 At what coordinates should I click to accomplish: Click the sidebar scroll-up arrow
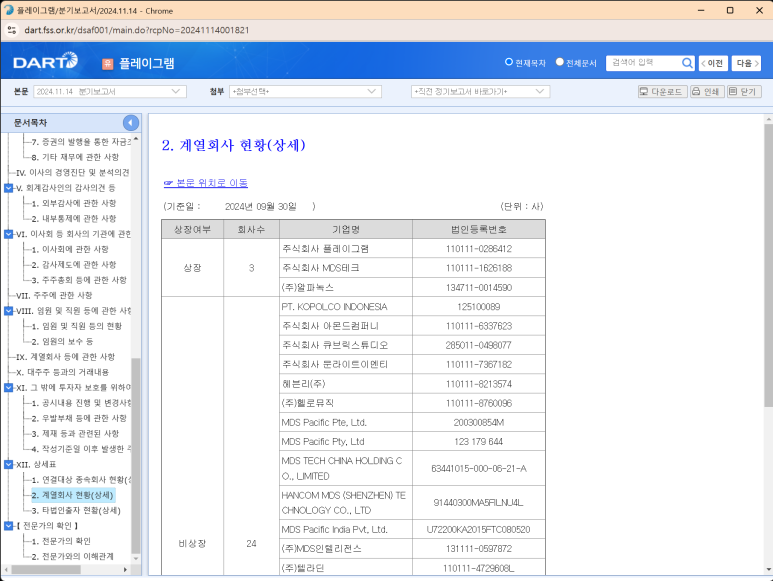tap(136, 139)
